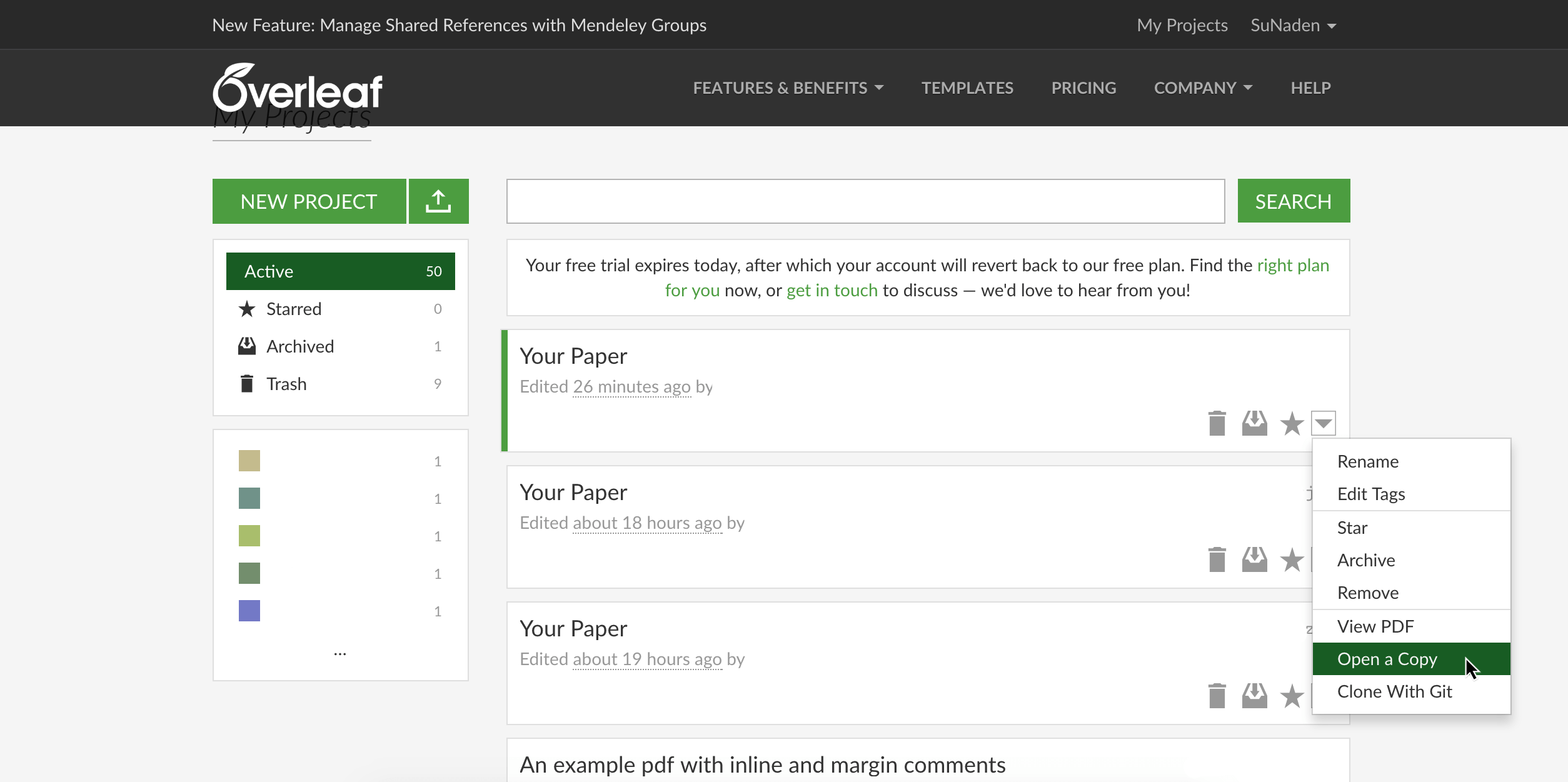
Task: Trash the project edited 18 hours ago
Action: click(x=1217, y=559)
